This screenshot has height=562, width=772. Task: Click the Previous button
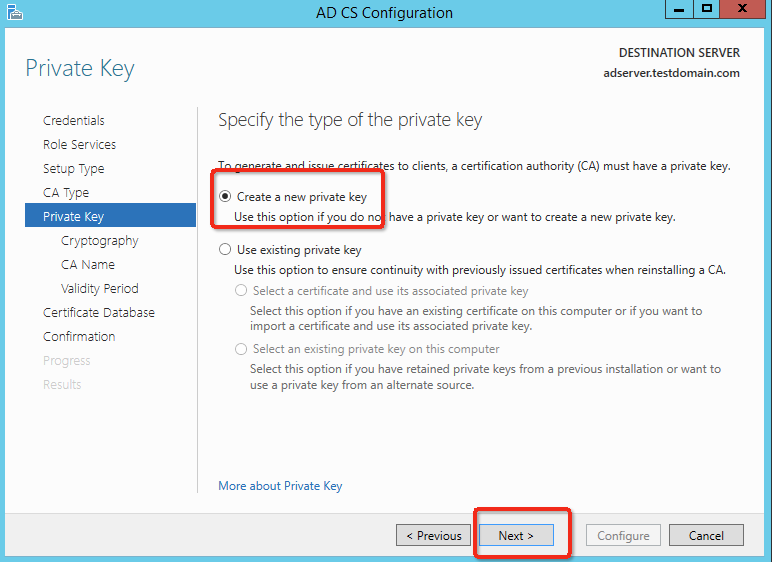click(x=433, y=536)
